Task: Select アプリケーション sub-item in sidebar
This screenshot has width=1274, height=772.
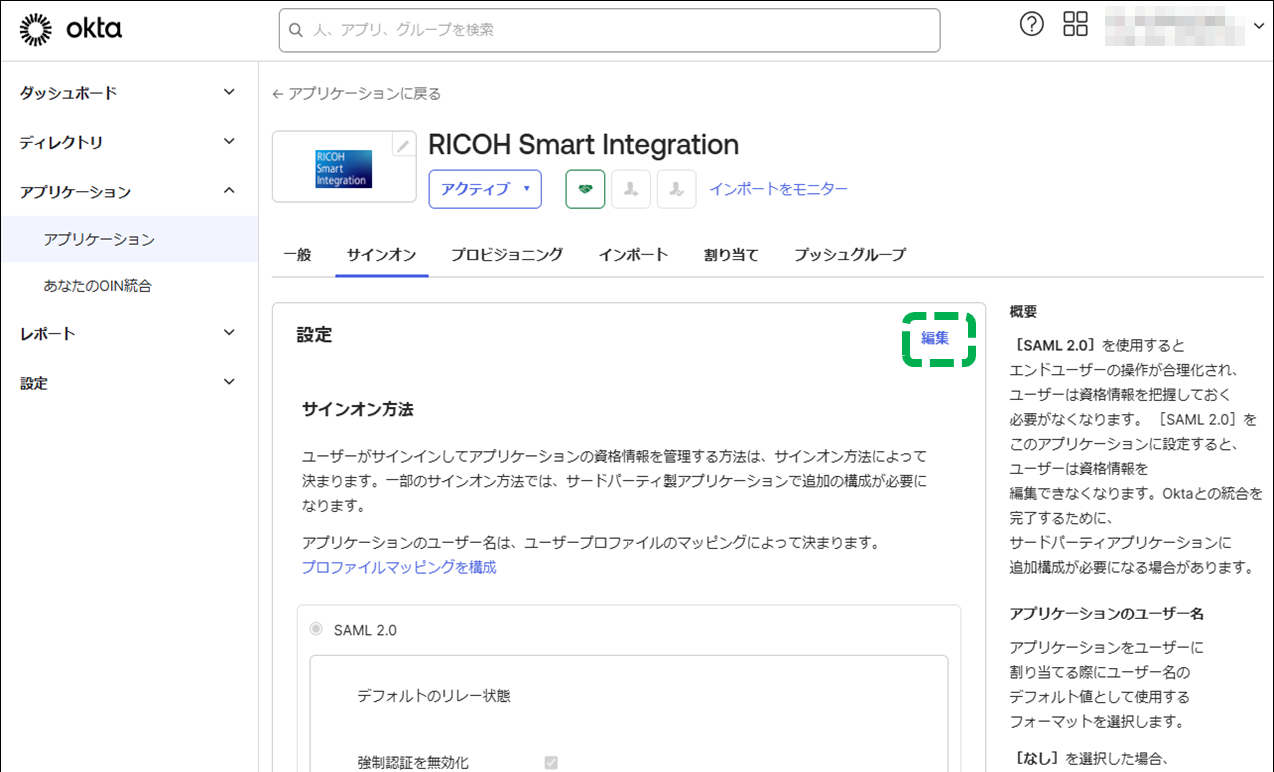Action: pyautogui.click(x=129, y=239)
